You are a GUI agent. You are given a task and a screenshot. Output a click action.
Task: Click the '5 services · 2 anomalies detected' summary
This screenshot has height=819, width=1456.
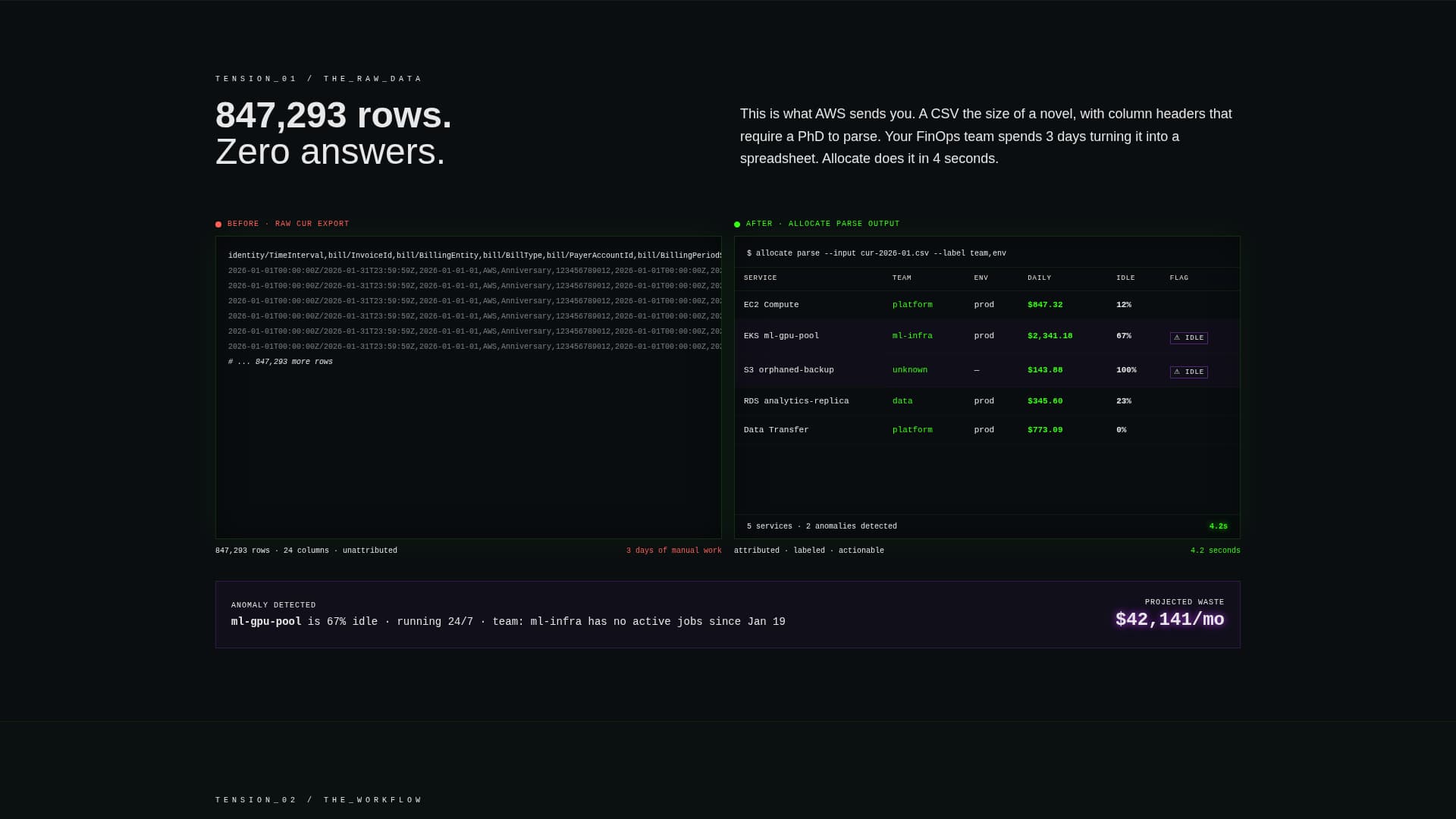(x=822, y=526)
